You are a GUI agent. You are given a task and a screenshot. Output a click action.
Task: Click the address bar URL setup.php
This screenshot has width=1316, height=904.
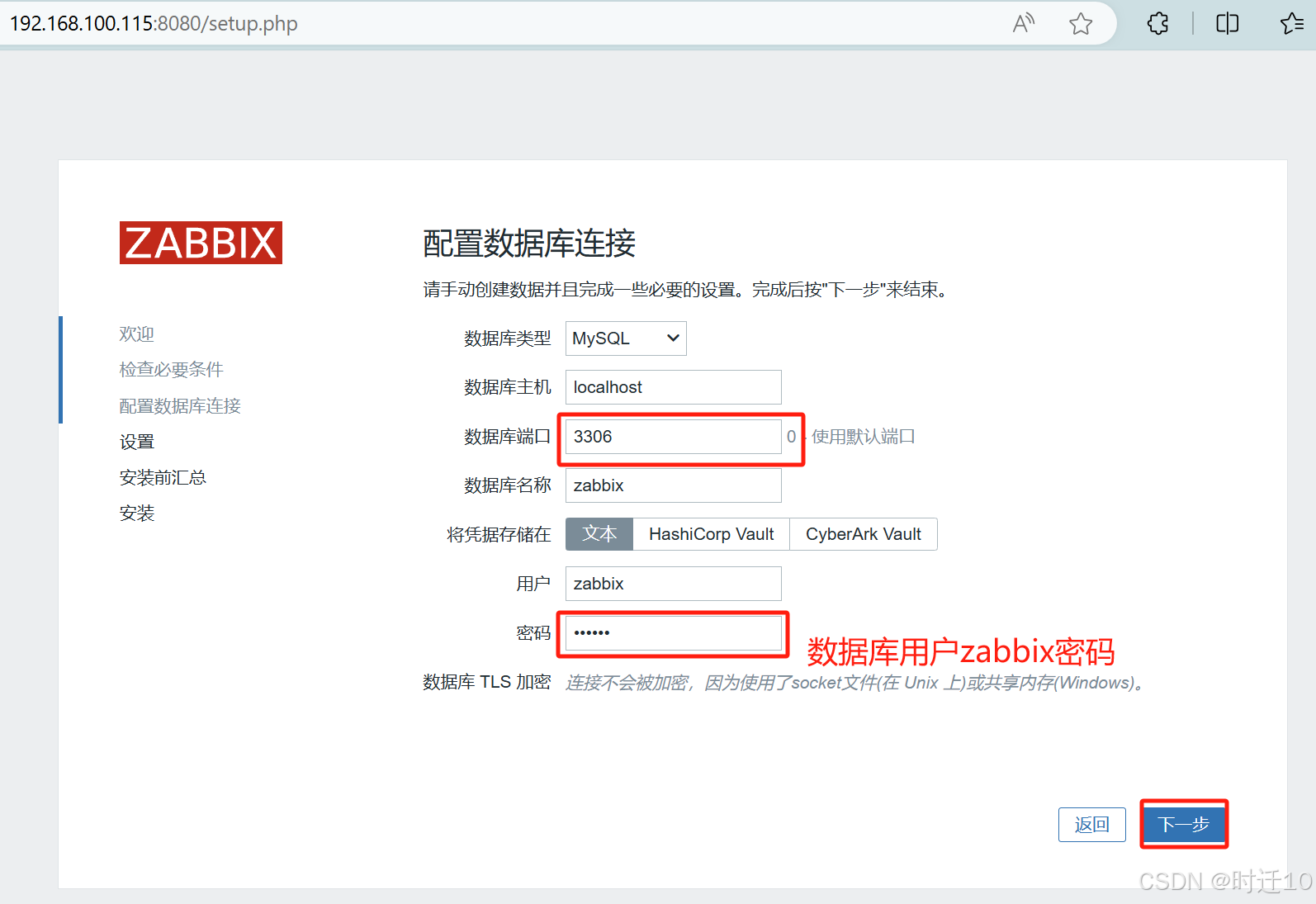click(154, 23)
